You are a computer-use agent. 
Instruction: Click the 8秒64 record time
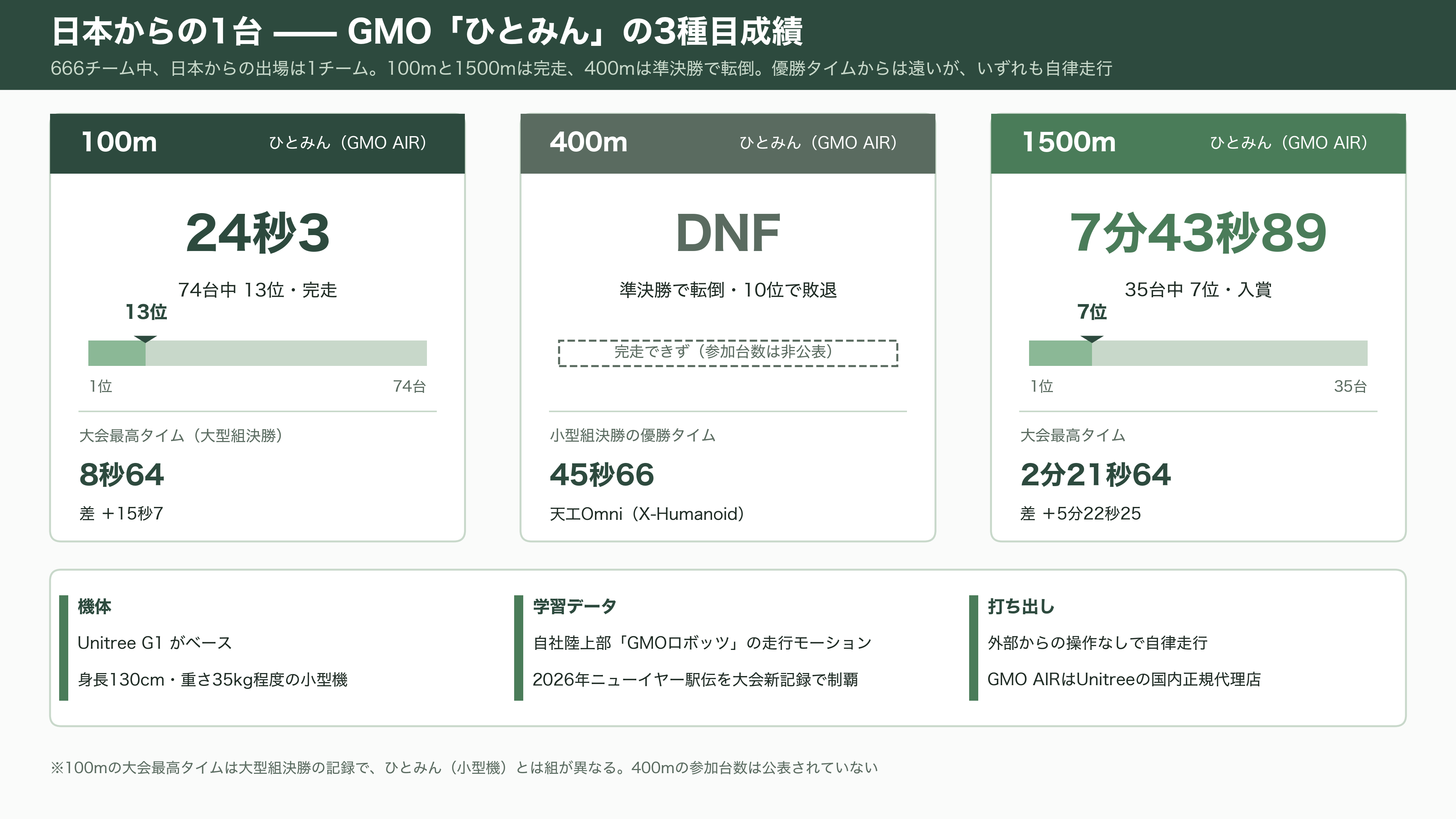(x=121, y=474)
